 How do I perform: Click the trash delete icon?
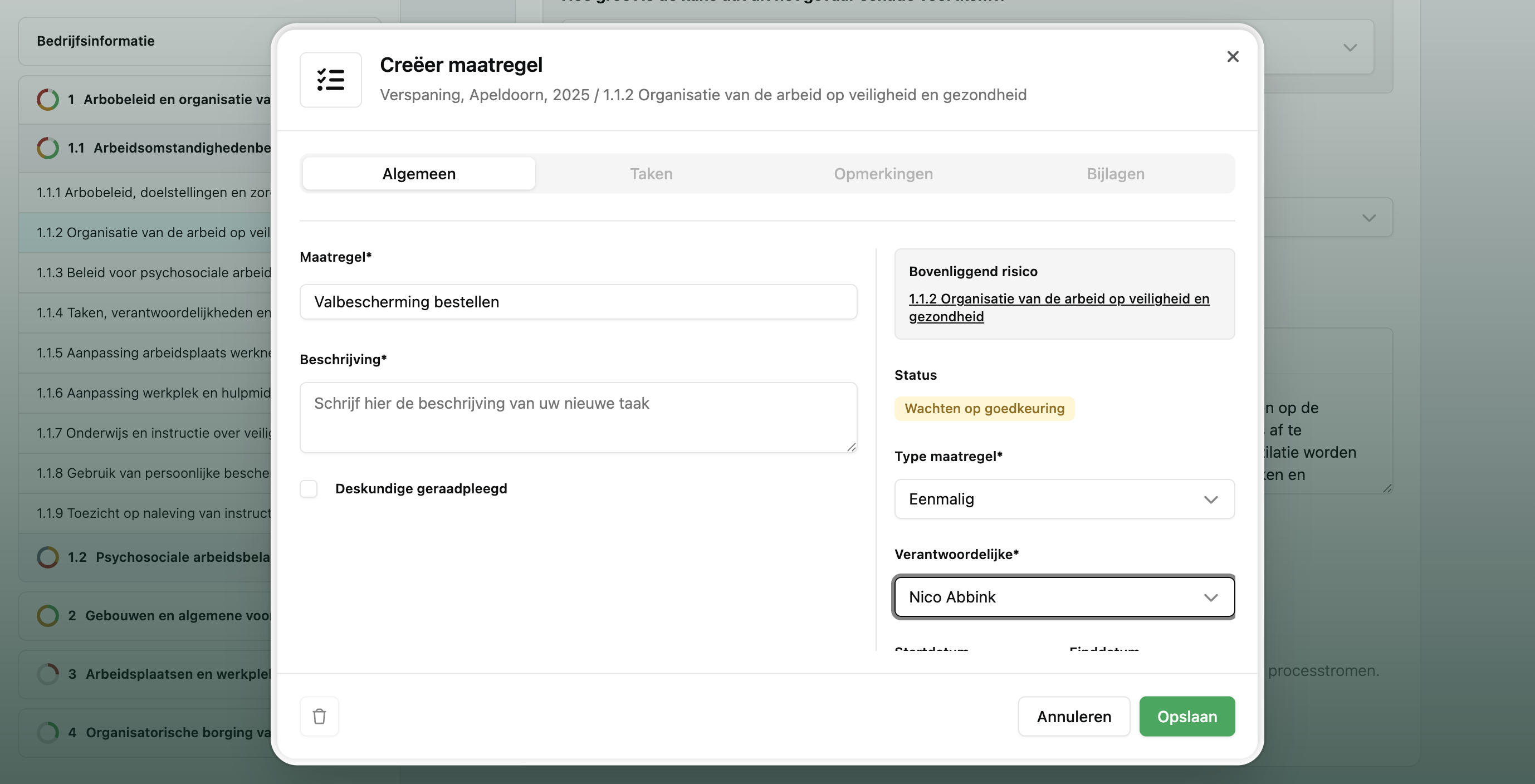[x=319, y=716]
